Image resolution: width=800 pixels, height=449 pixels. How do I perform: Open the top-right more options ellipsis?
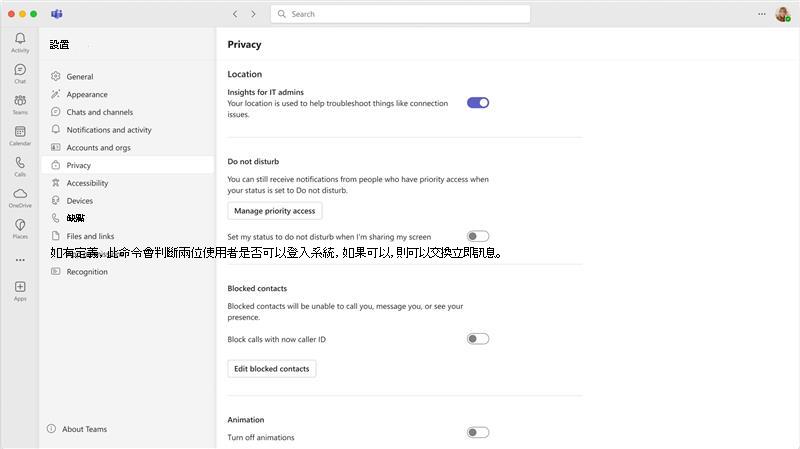point(762,14)
